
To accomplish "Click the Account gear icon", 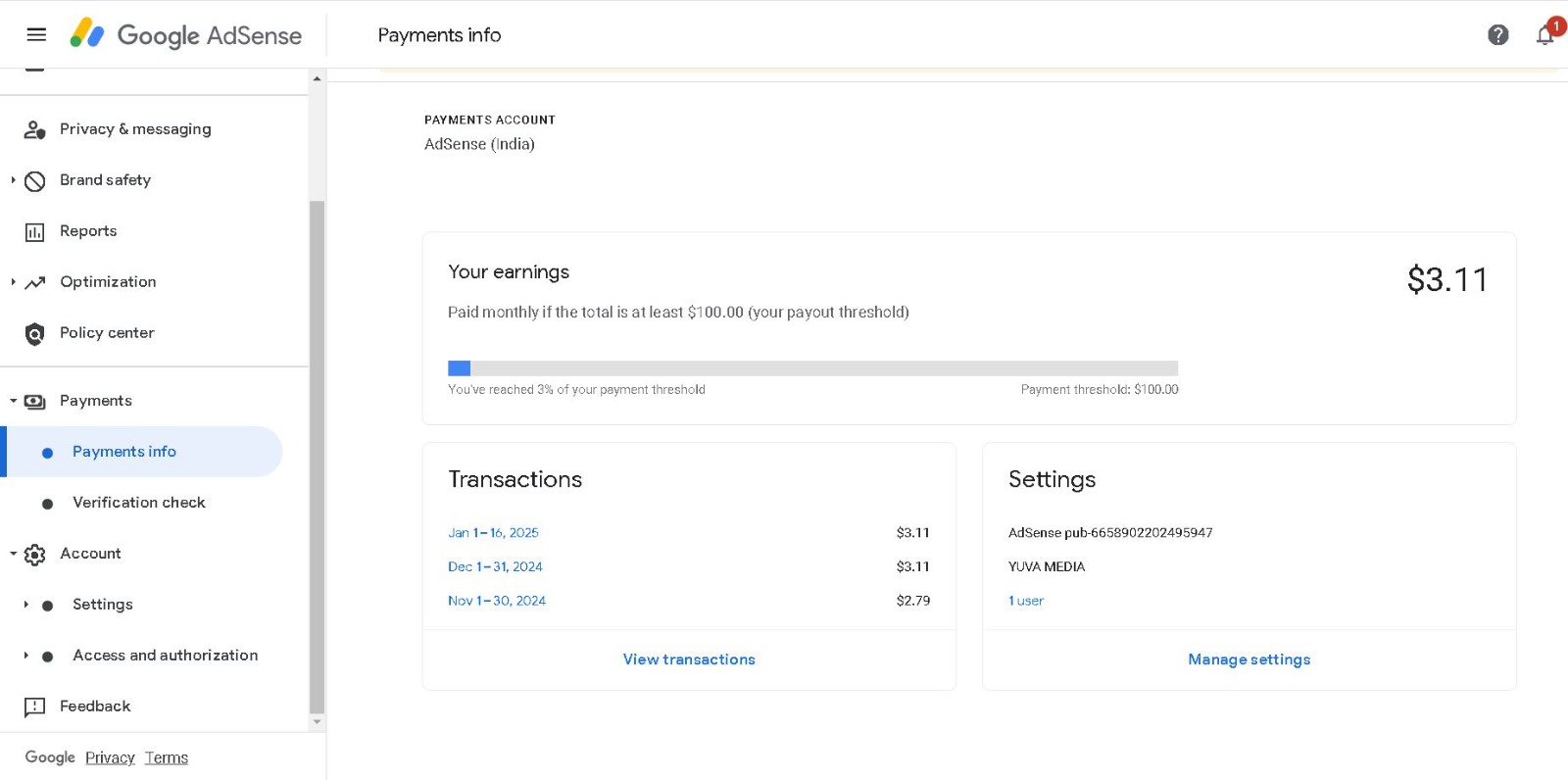I will coord(34,555).
